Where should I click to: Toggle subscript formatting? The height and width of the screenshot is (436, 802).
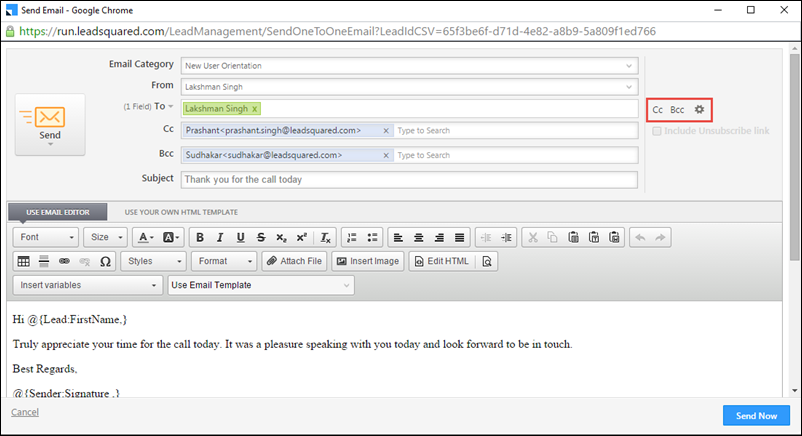tap(281, 237)
